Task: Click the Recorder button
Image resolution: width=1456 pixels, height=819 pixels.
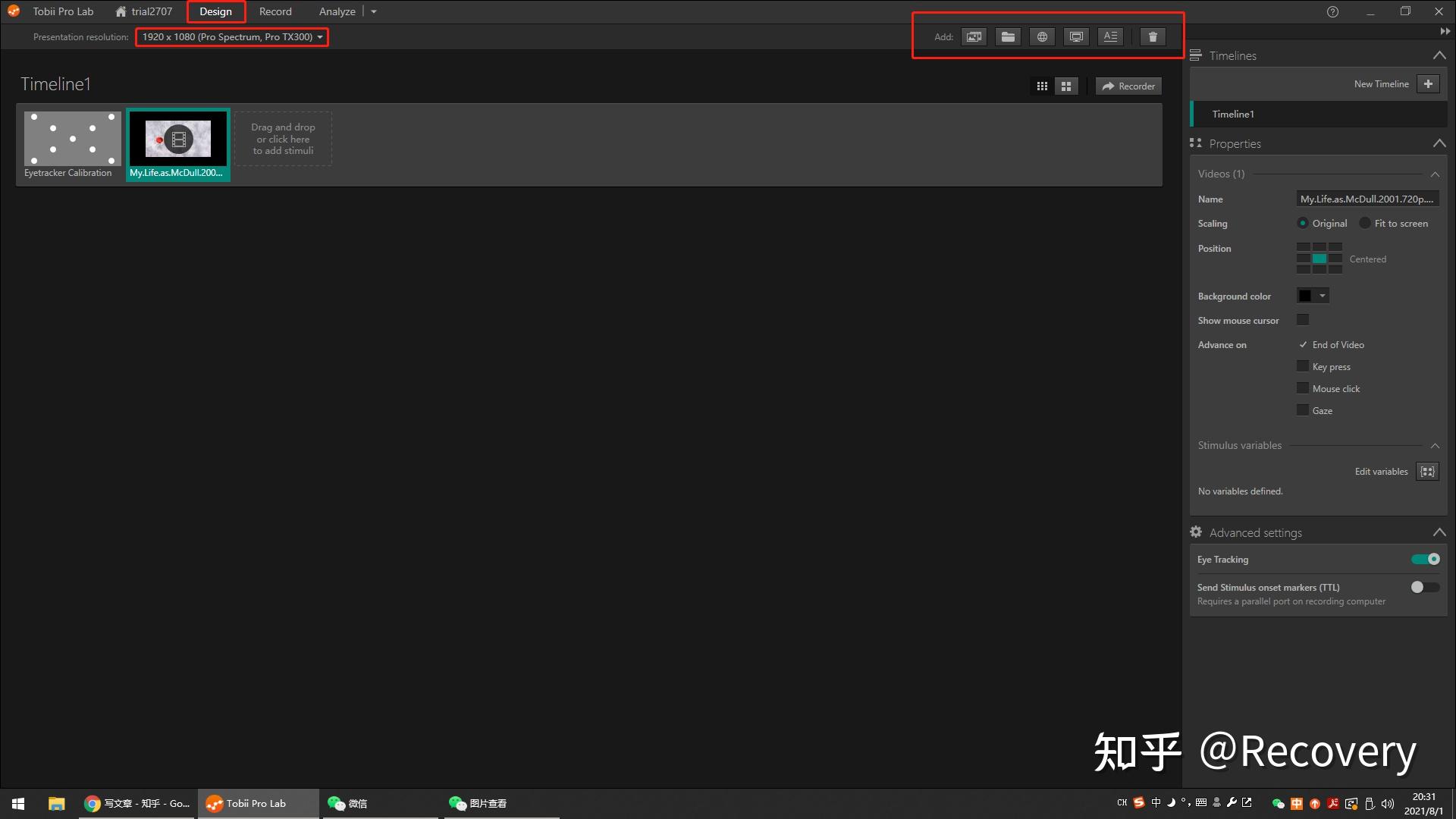Action: [1128, 86]
